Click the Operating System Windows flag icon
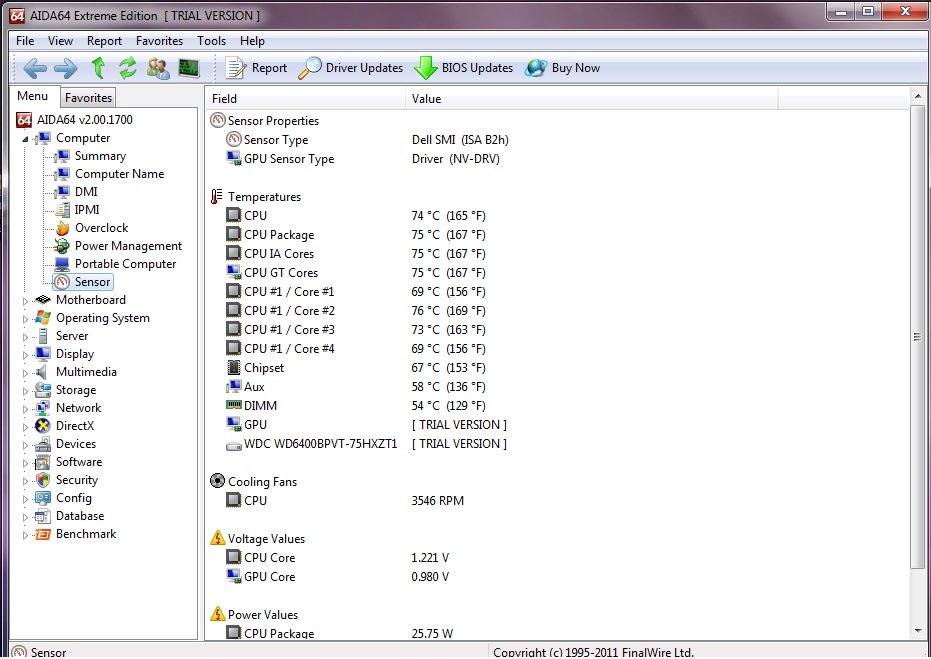The width and height of the screenshot is (931, 659). pyautogui.click(x=43, y=318)
